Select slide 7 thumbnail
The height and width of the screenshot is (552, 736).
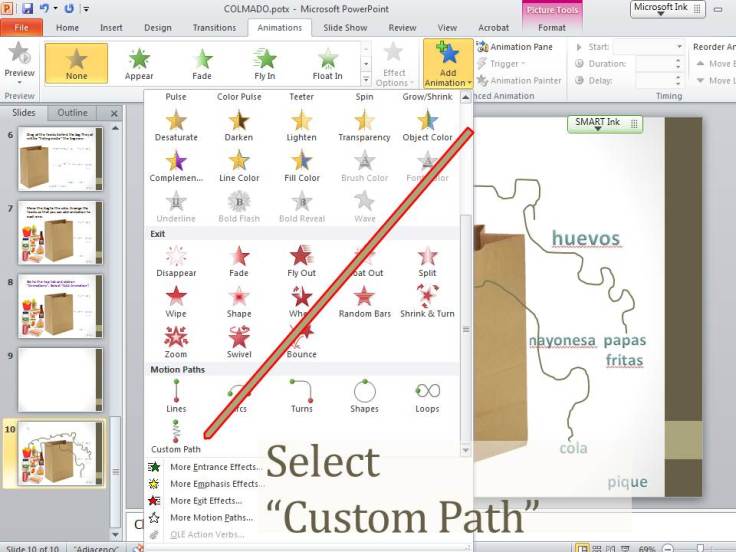[60, 232]
